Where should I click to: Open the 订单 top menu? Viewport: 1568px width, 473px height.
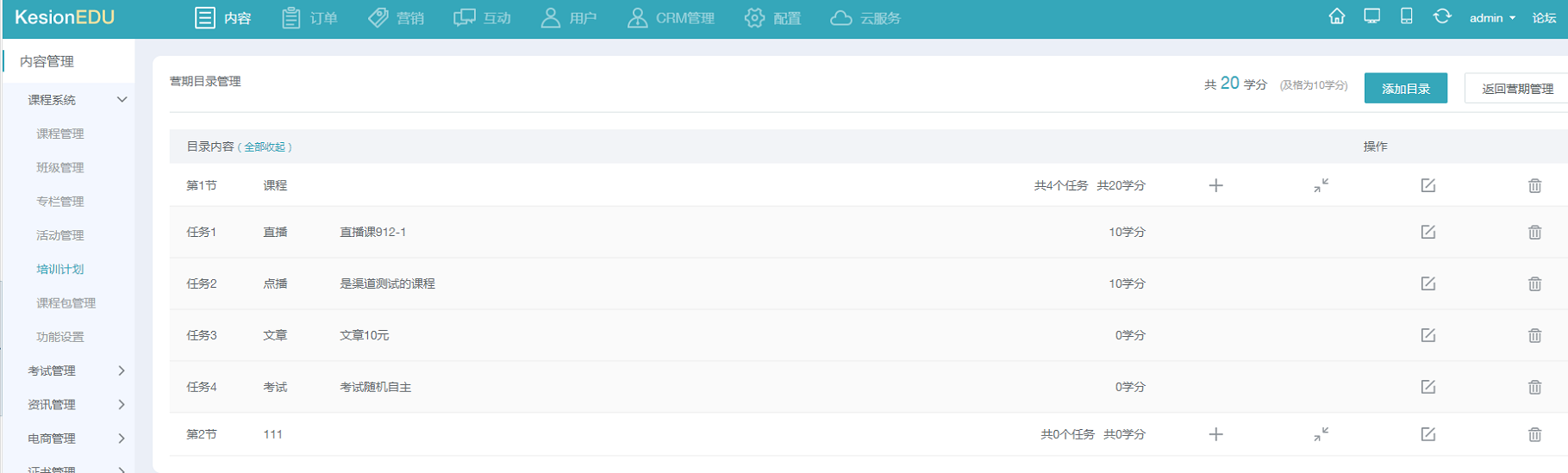(310, 18)
